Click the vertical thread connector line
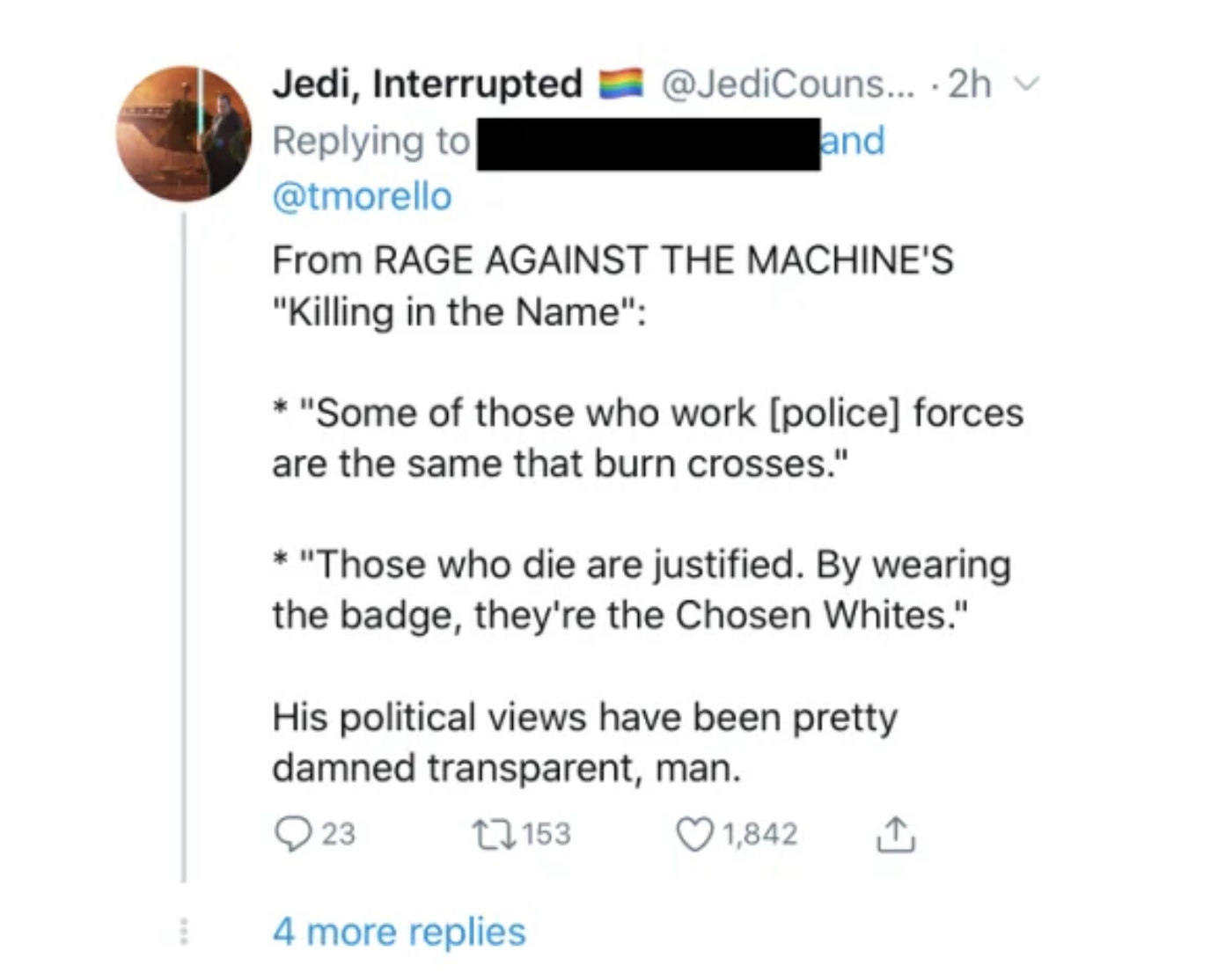The width and height of the screenshot is (1225, 980). [184, 545]
